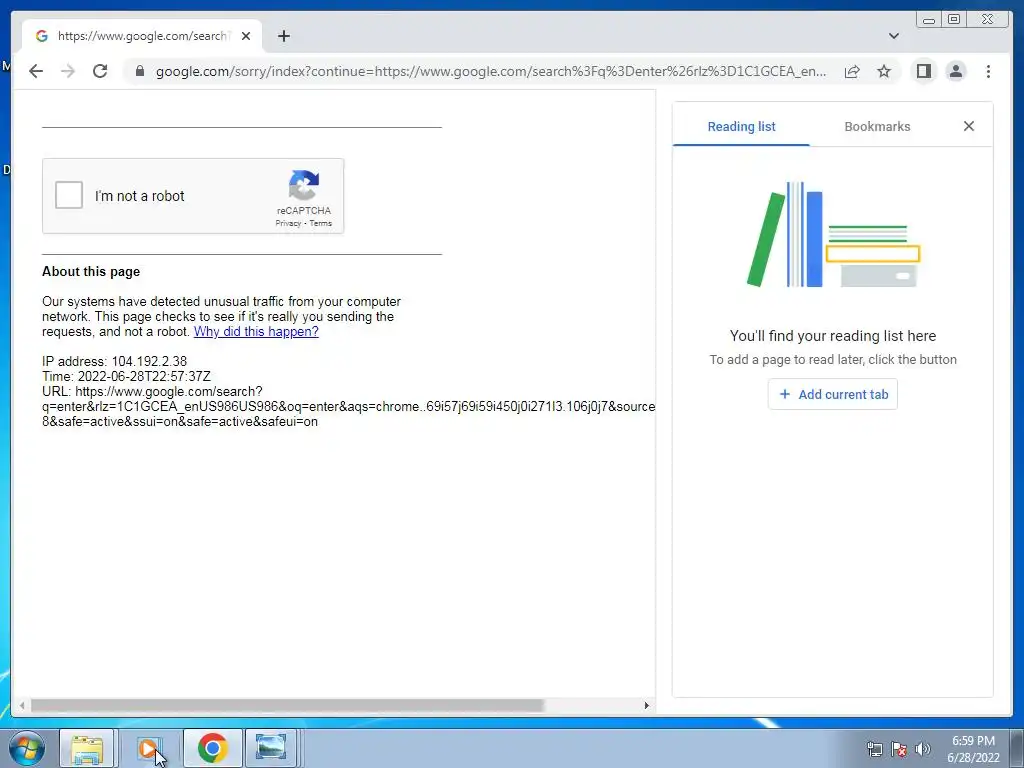1024x768 pixels.
Task: Open 'Why did this happen?' link
Action: tap(256, 331)
